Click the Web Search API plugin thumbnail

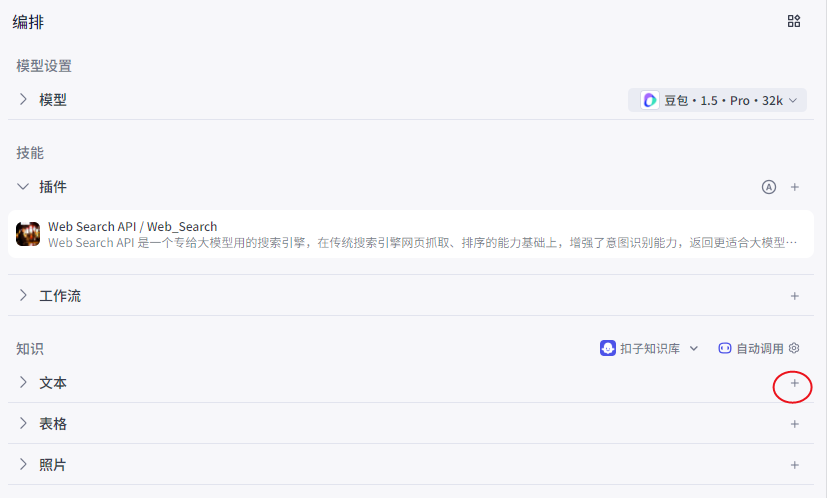tap(28, 234)
